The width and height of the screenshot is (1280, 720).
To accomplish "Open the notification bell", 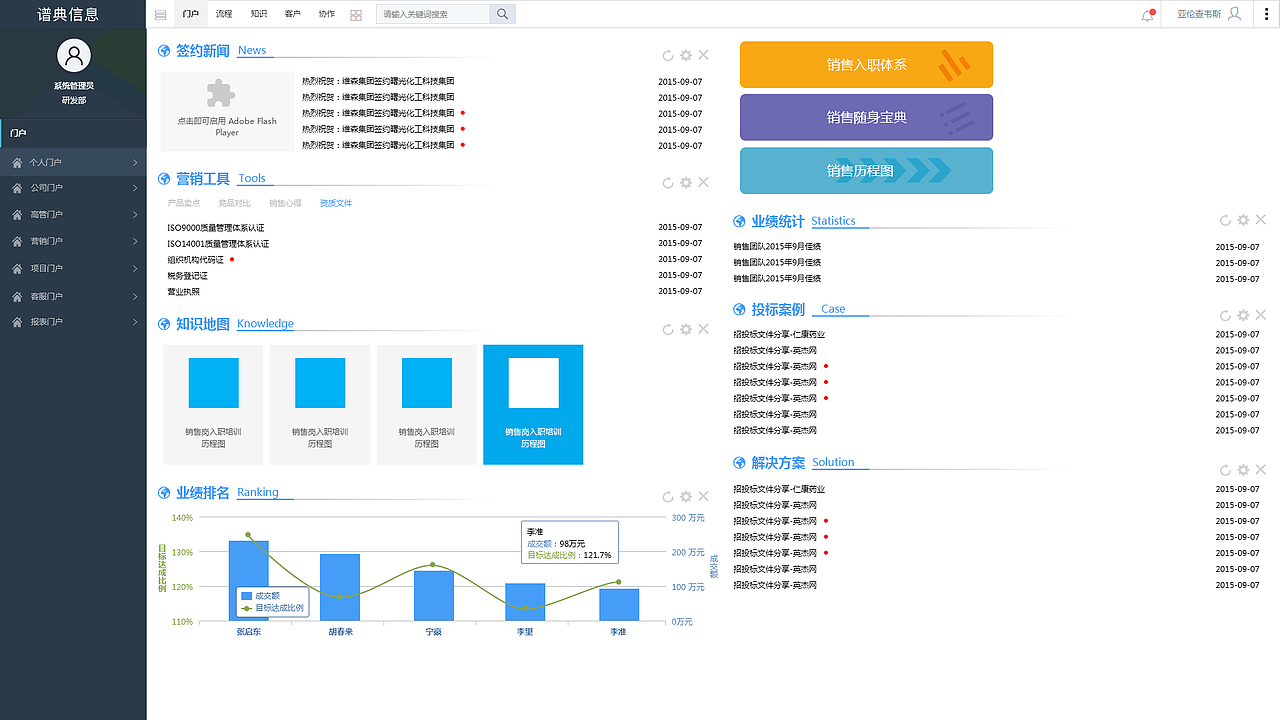I will pos(1147,15).
